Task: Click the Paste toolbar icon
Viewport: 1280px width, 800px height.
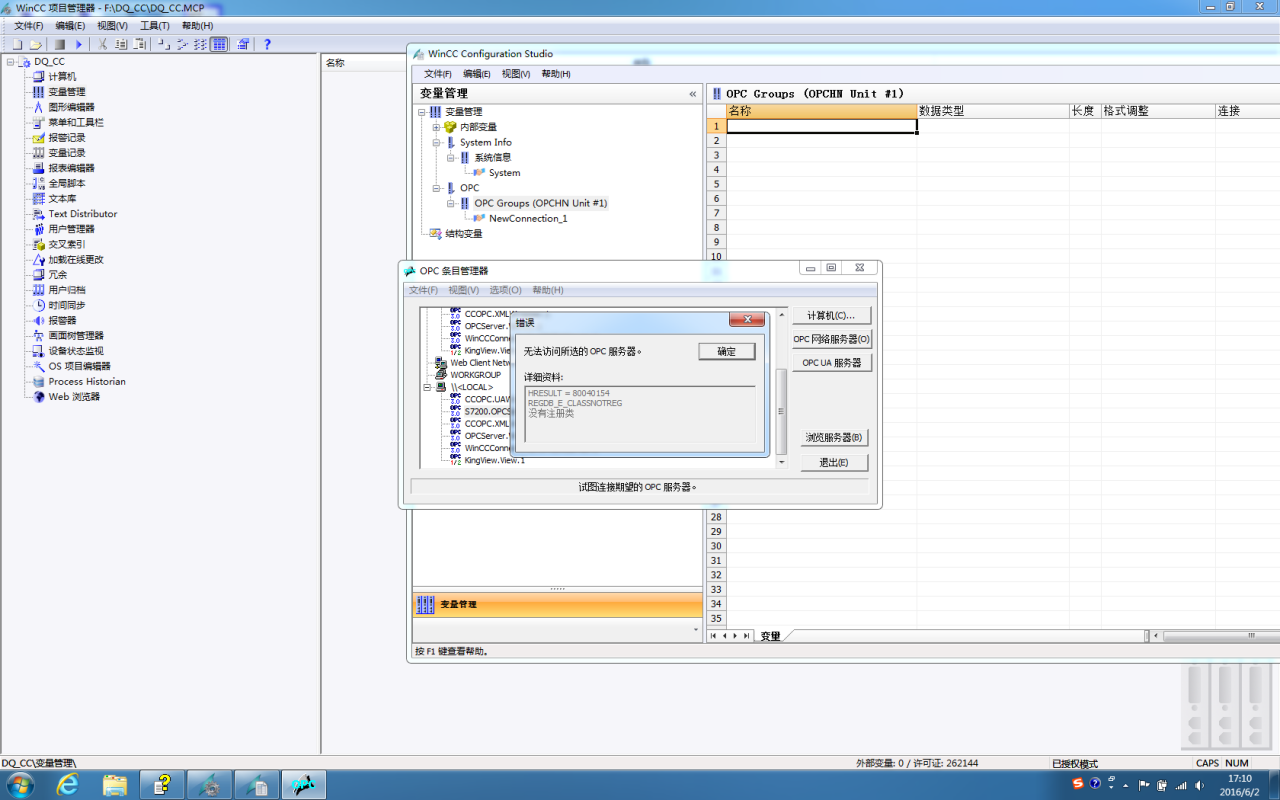Action: (x=140, y=44)
